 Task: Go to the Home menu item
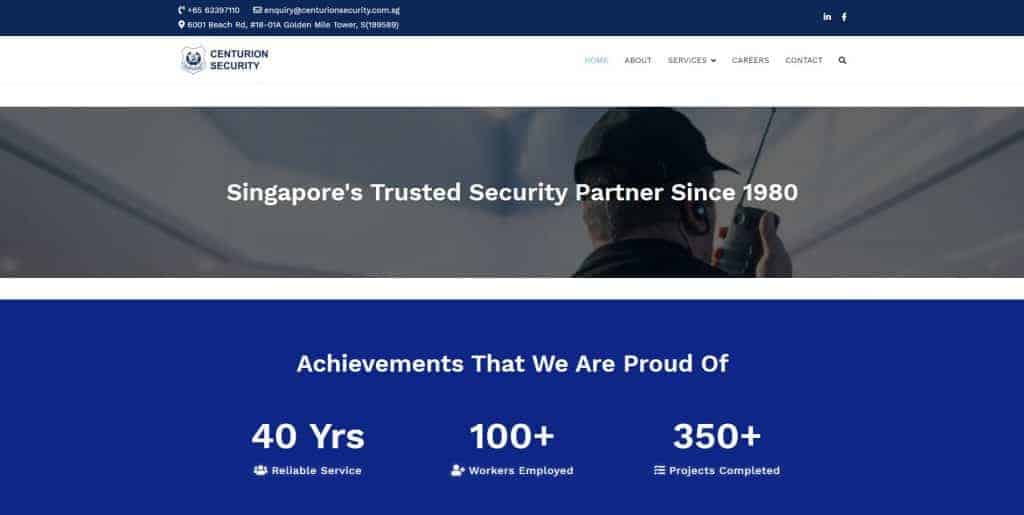(596, 60)
